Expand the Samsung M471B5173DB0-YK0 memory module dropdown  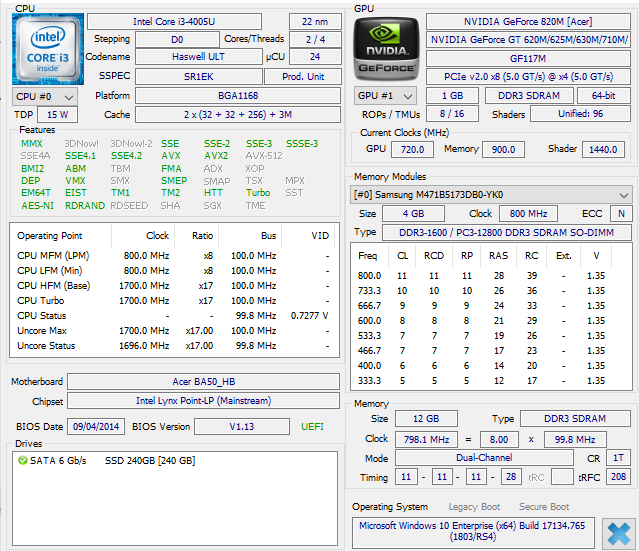[x=491, y=195]
